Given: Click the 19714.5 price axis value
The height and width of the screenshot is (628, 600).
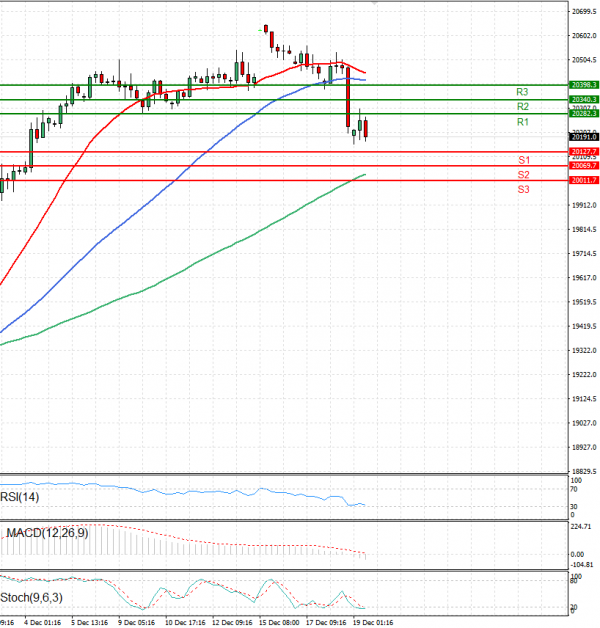Looking at the screenshot, I should (x=584, y=254).
